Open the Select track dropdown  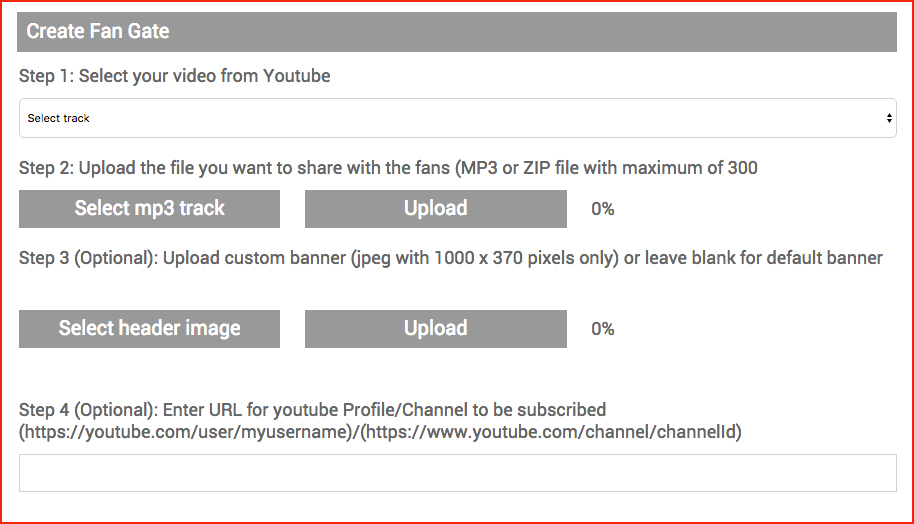coord(457,118)
